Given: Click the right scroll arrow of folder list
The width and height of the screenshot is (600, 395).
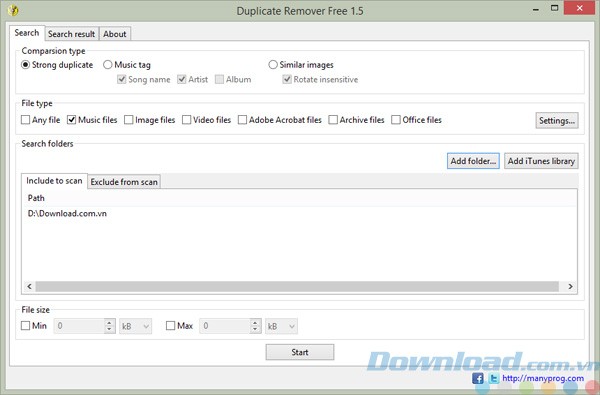Looking at the screenshot, I should coord(570,286).
